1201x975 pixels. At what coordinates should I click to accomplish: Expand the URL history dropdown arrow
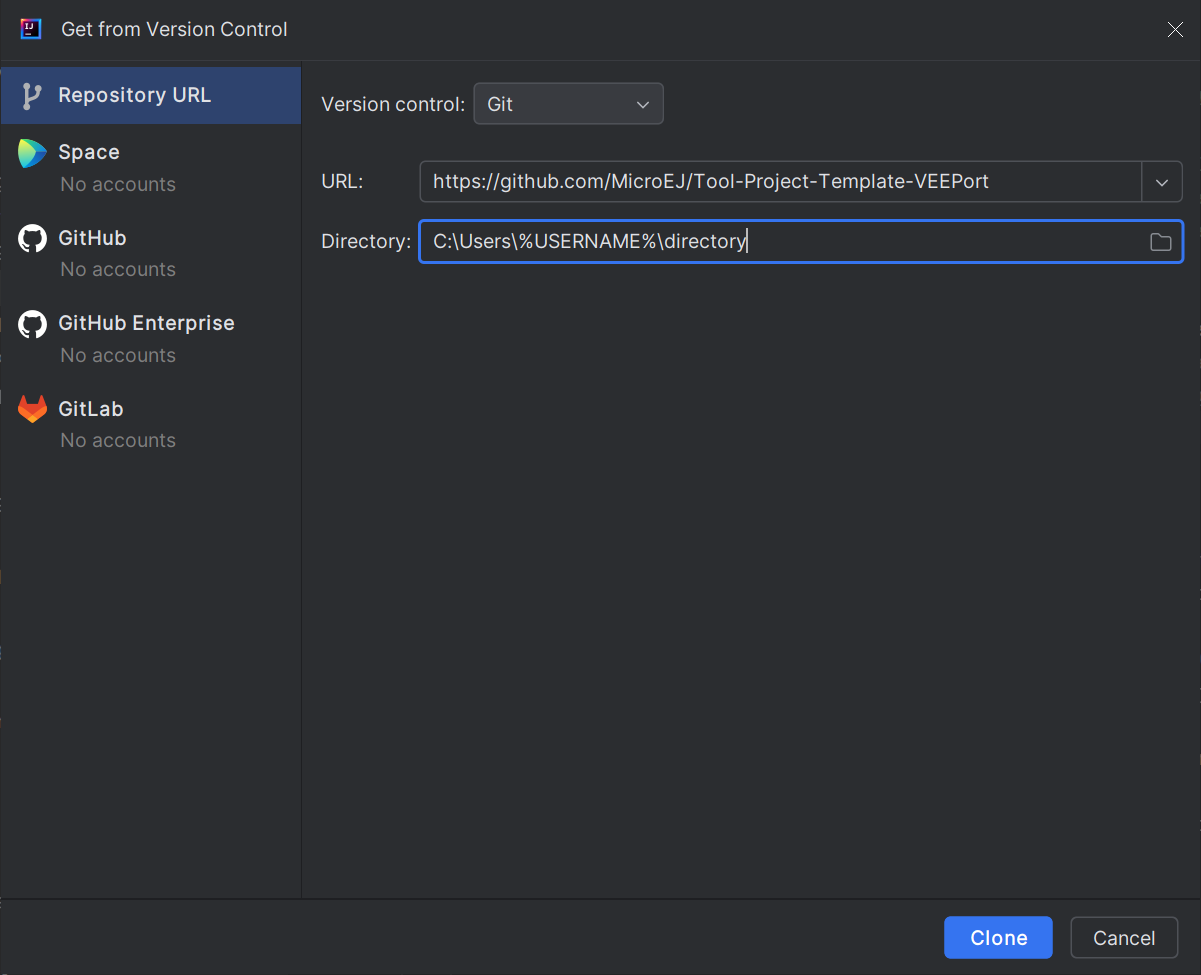1162,182
